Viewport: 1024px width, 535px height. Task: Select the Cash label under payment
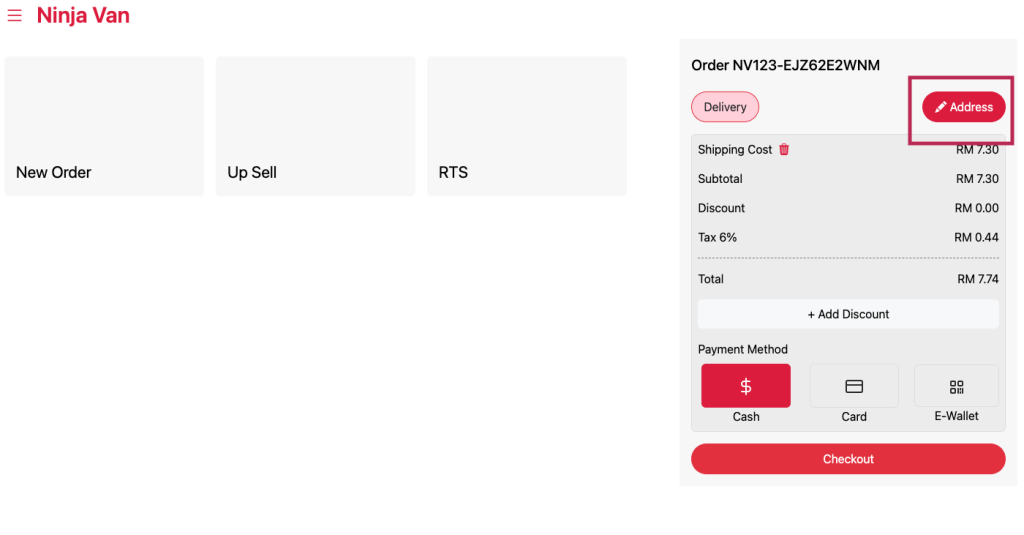(x=746, y=417)
